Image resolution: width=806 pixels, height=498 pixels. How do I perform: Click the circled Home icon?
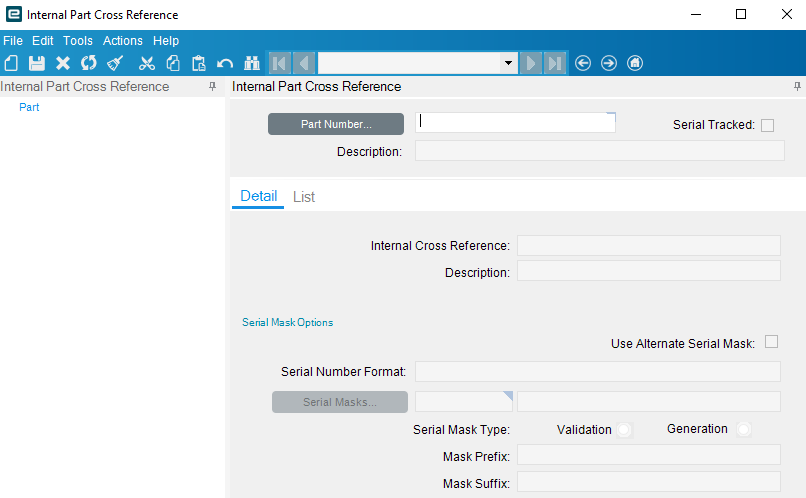point(635,63)
